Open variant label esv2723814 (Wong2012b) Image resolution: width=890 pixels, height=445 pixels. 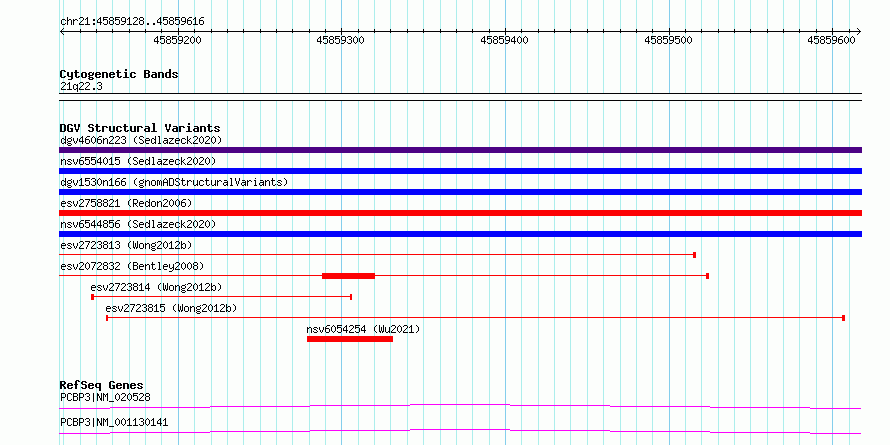click(x=156, y=287)
